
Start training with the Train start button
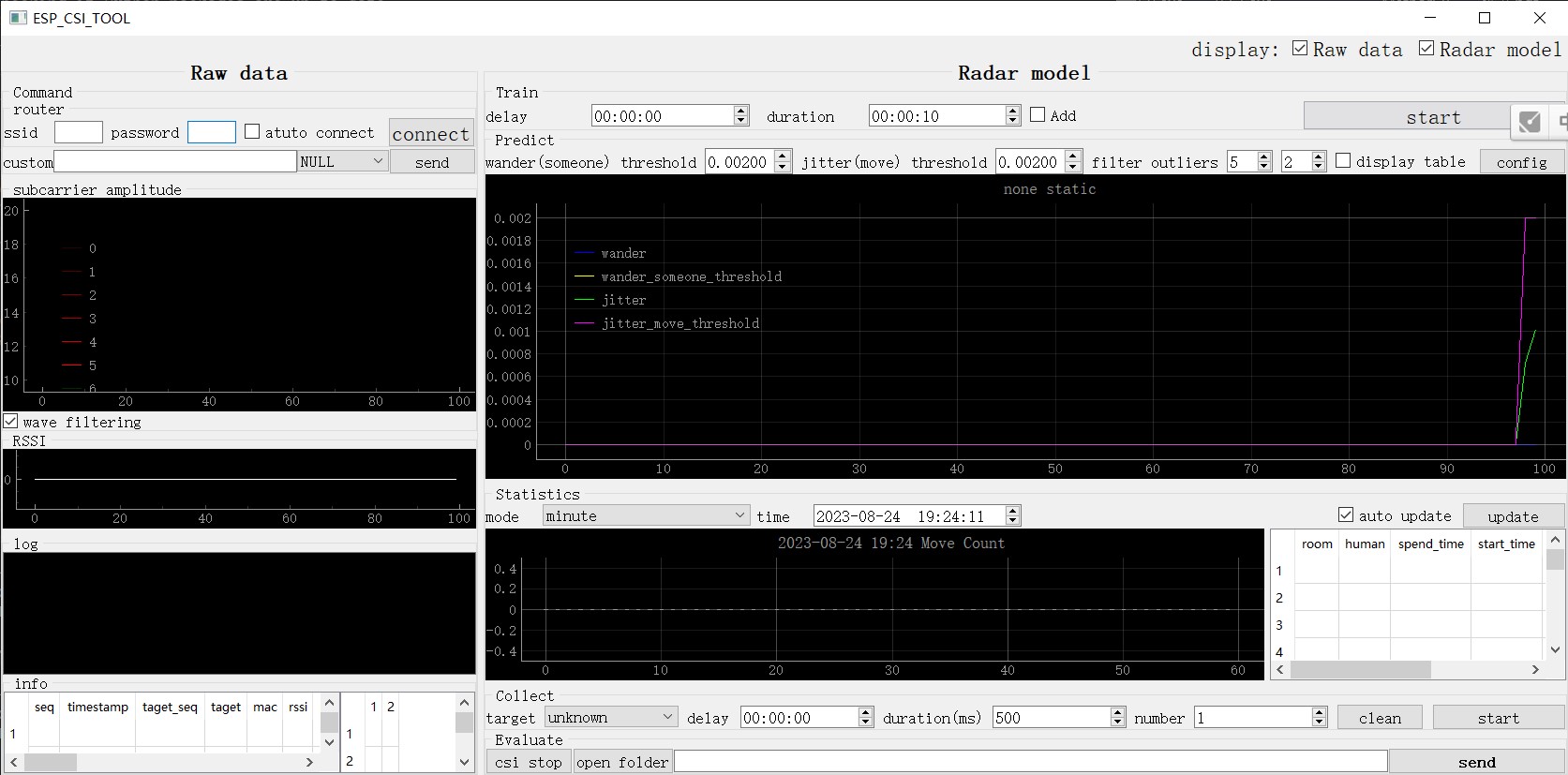[1406, 117]
